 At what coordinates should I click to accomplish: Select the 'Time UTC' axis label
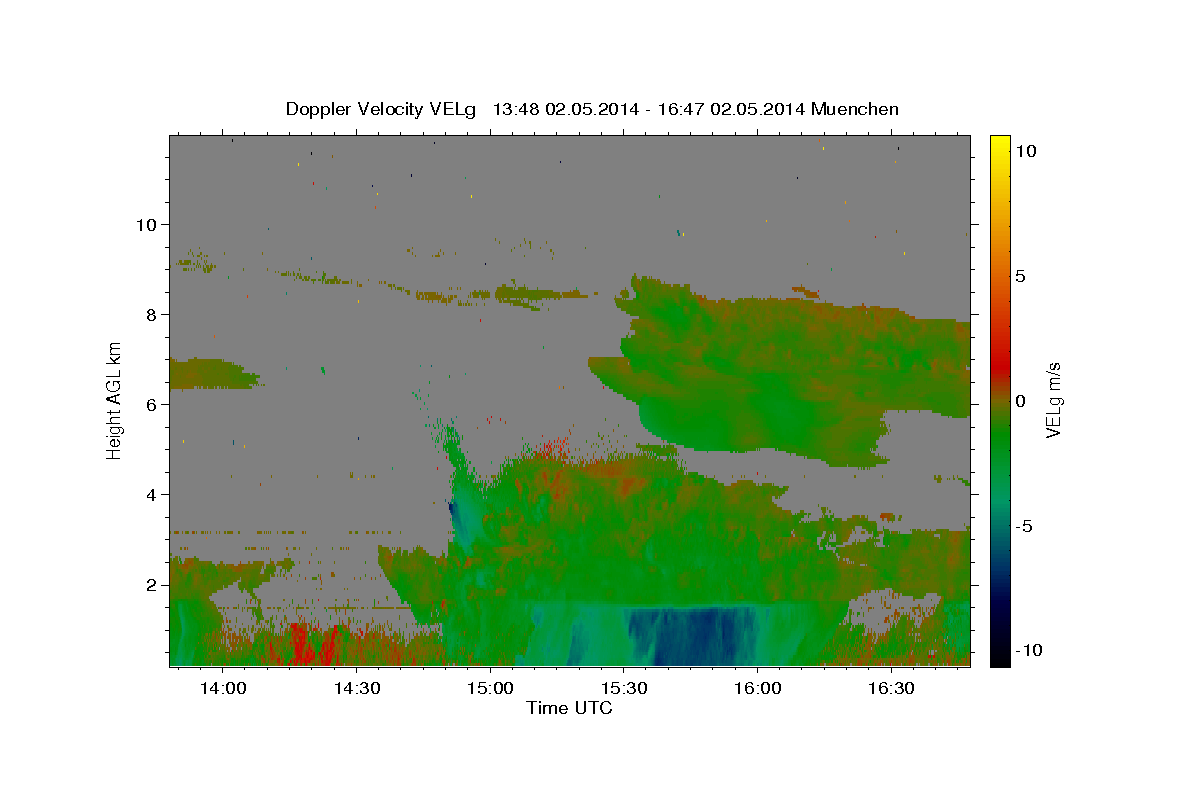pyautogui.click(x=569, y=708)
